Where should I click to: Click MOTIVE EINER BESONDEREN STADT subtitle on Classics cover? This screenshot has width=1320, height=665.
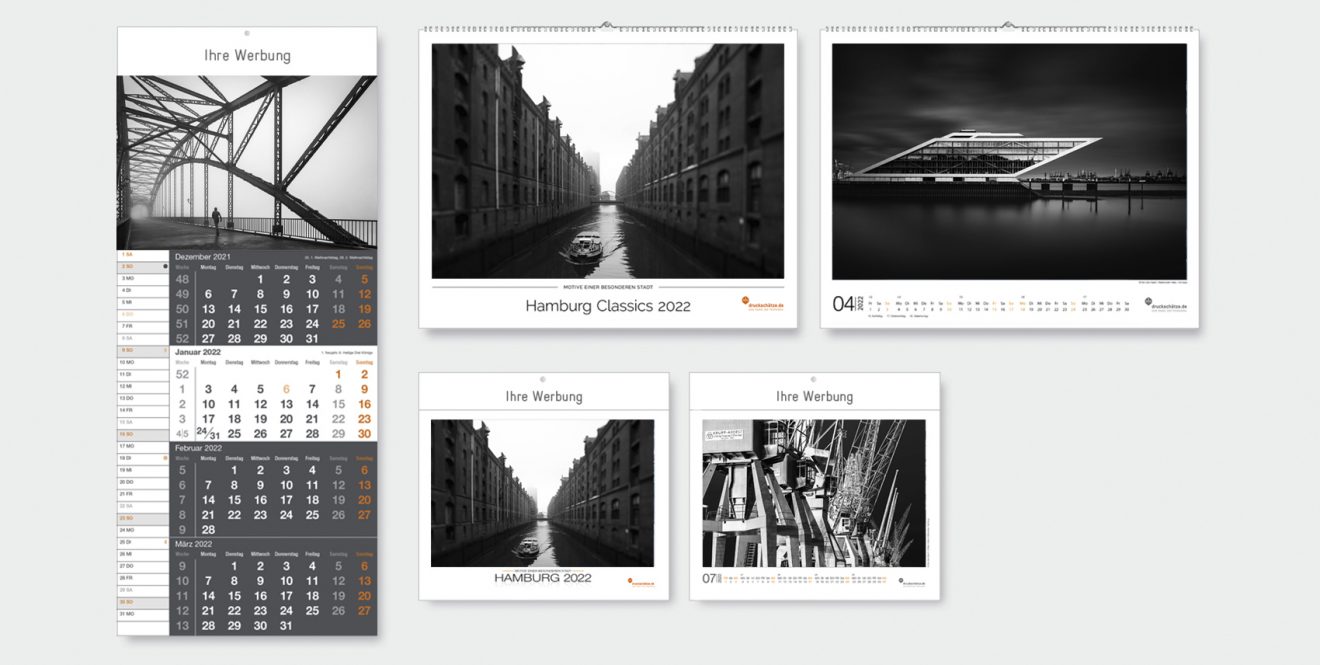click(x=608, y=287)
